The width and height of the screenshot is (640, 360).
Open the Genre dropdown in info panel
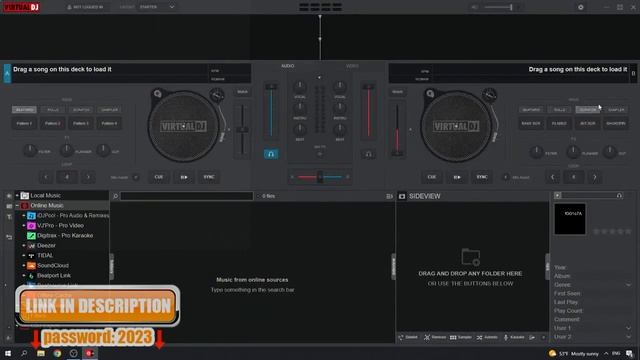pos(628,285)
